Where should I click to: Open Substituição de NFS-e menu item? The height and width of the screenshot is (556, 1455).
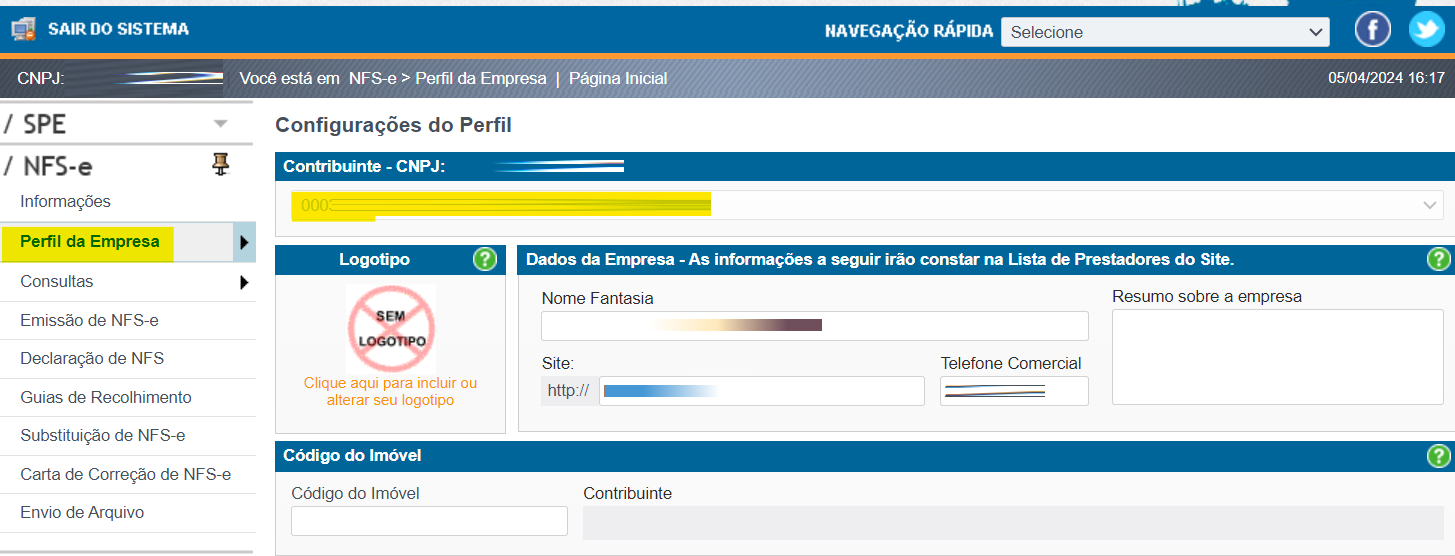(x=103, y=436)
